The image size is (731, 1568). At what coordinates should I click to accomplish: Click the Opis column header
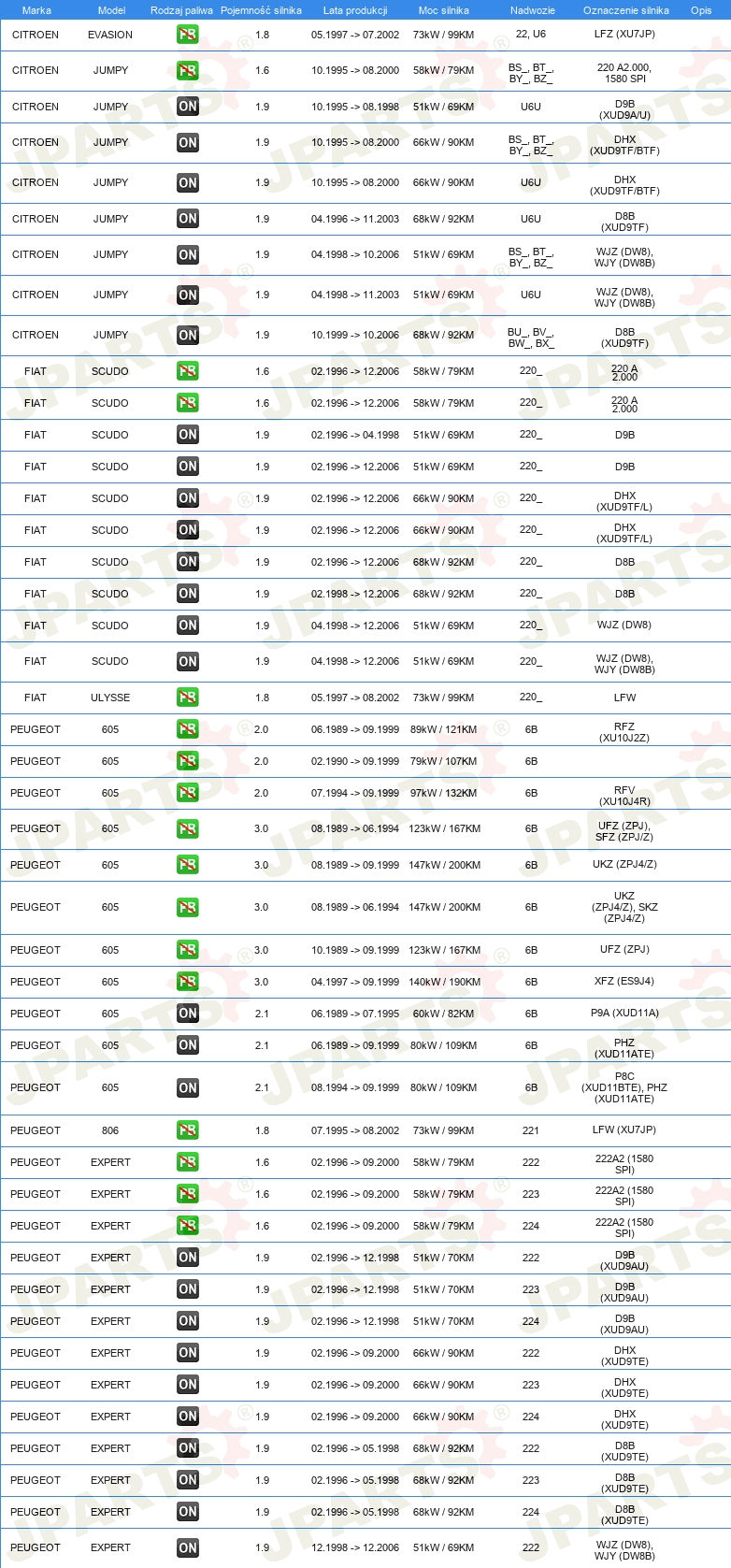[701, 10]
